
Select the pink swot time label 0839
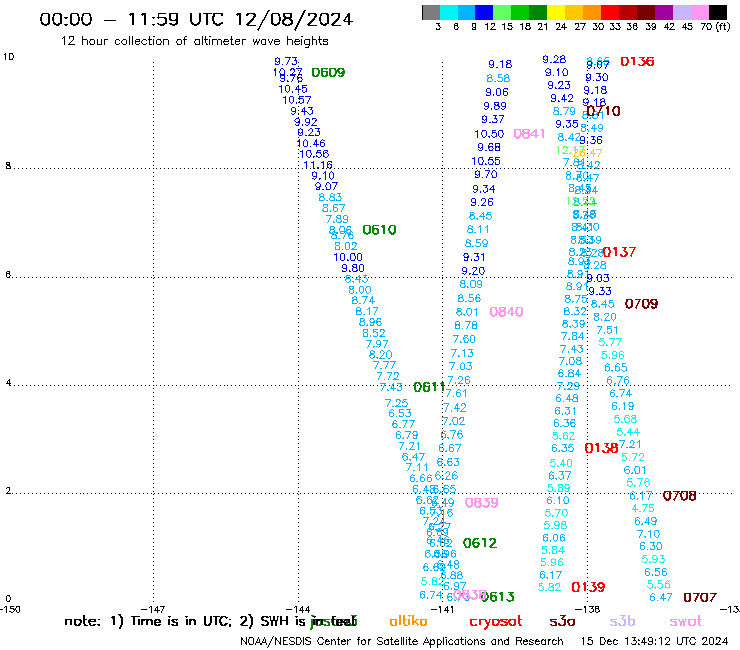click(481, 503)
